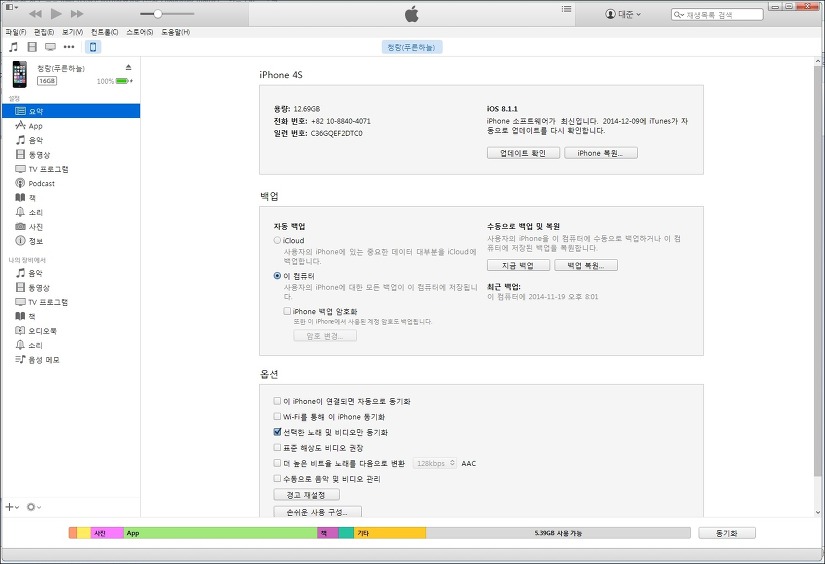Screen dimensions: 825x564
Task: Click the 손쉬운 사용 구성... button
Action: tap(317, 512)
